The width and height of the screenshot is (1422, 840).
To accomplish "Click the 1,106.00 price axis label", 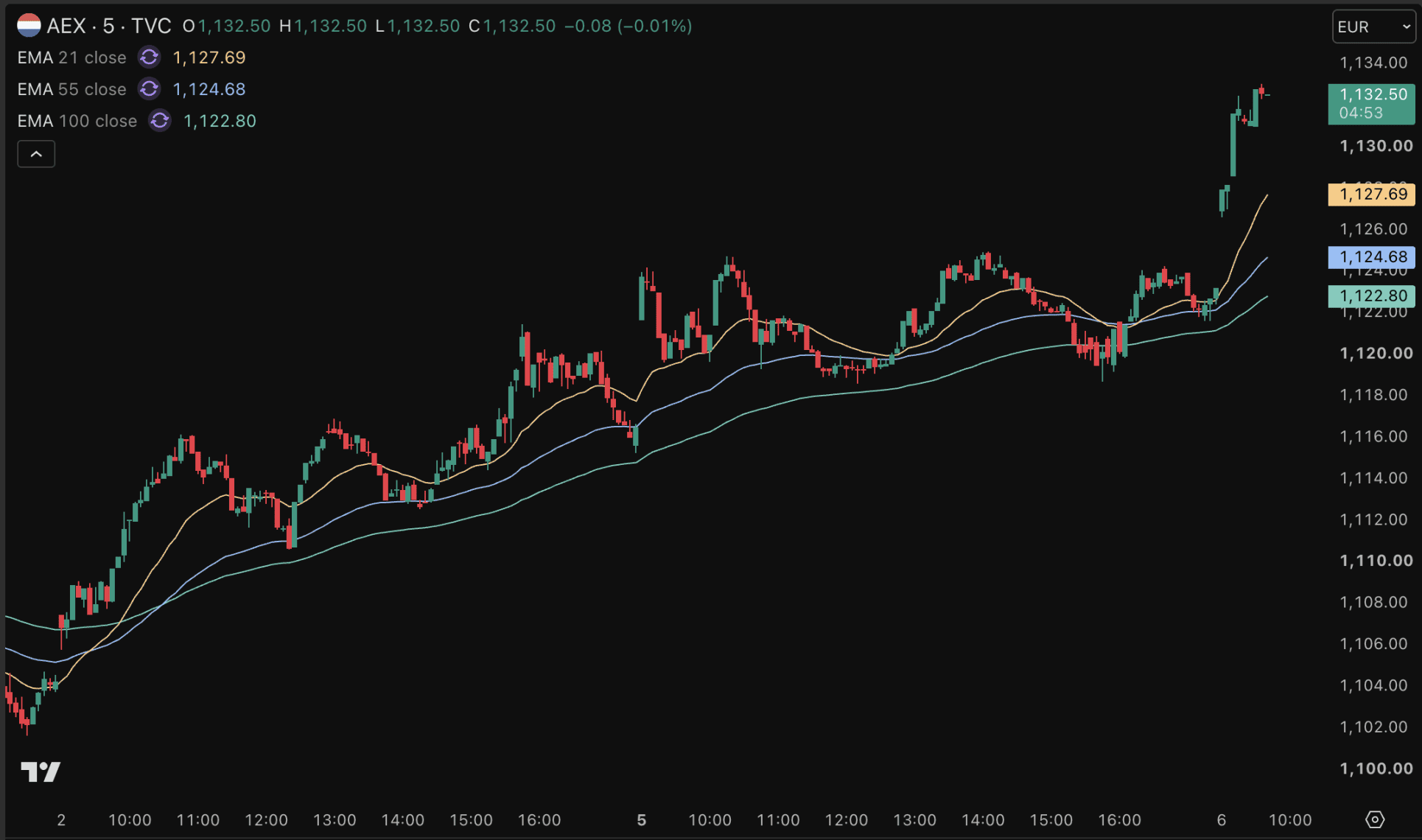I will [x=1373, y=644].
